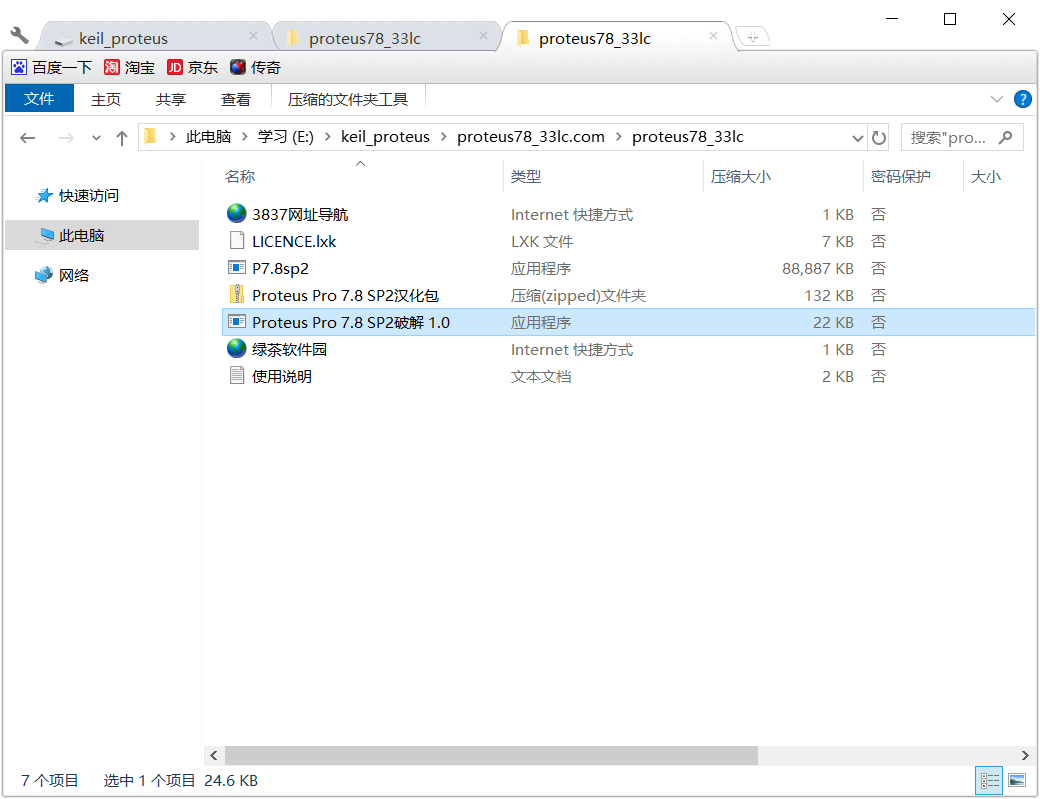The width and height of the screenshot is (1040, 799).
Task: Go back with the left arrow
Action: point(27,137)
